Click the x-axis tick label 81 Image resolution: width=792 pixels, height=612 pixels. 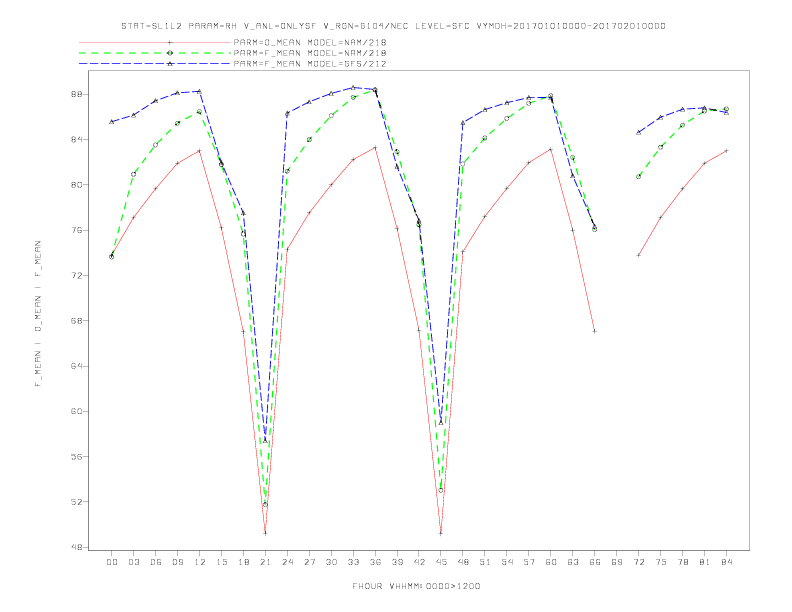pyautogui.click(x=705, y=562)
